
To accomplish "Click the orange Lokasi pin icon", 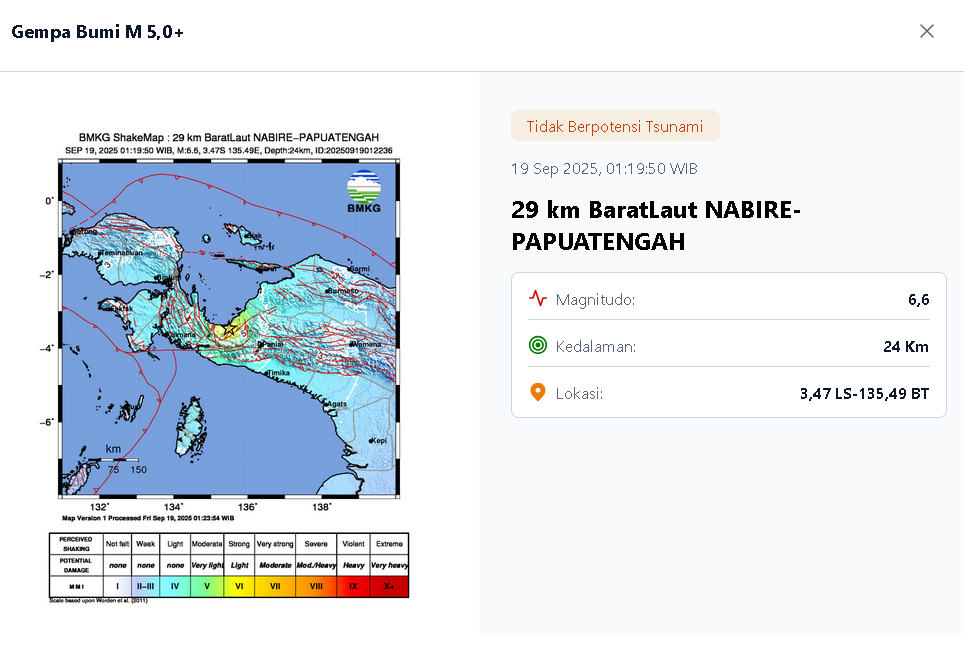I will pyautogui.click(x=538, y=393).
